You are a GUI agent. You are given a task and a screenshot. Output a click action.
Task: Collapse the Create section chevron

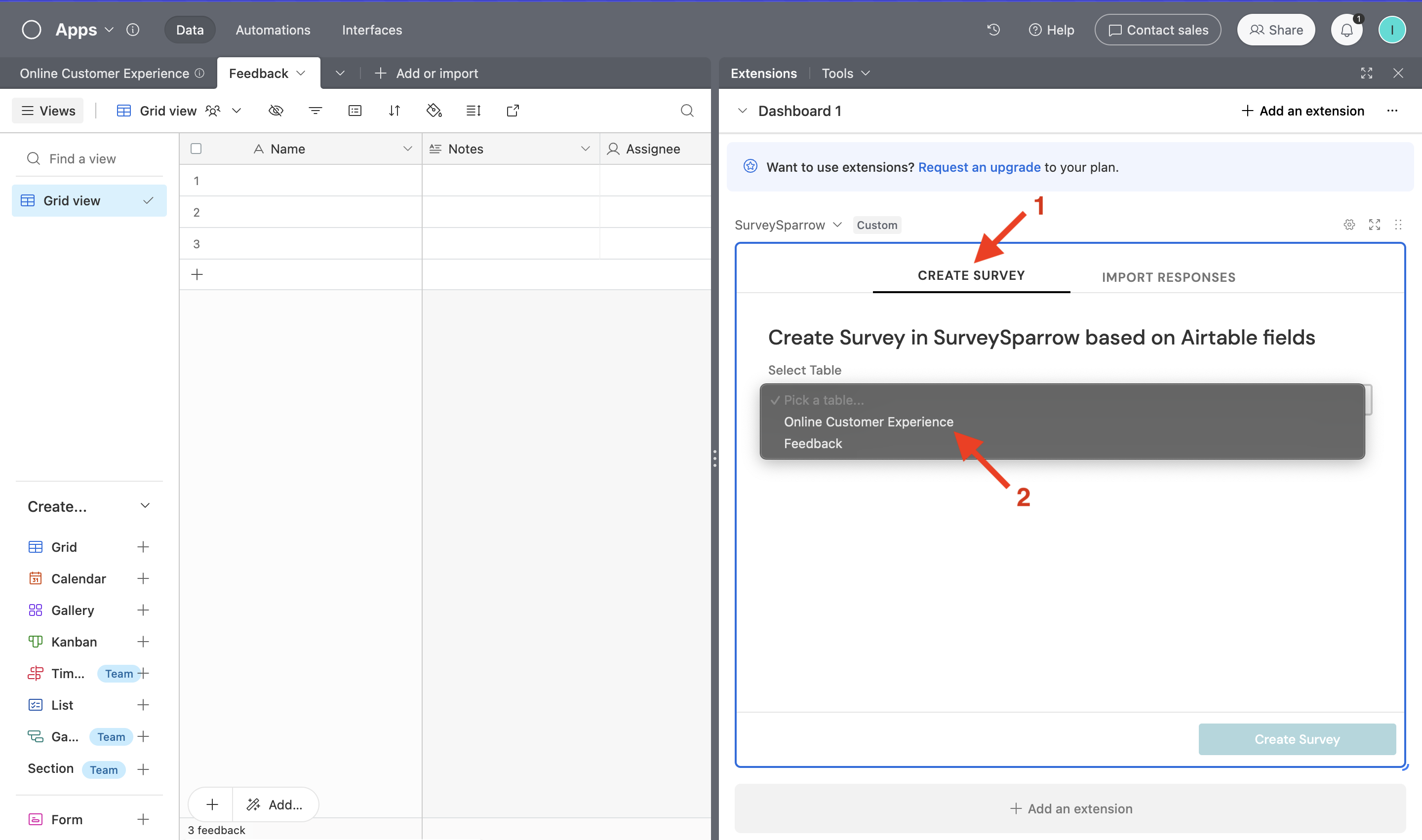145,505
